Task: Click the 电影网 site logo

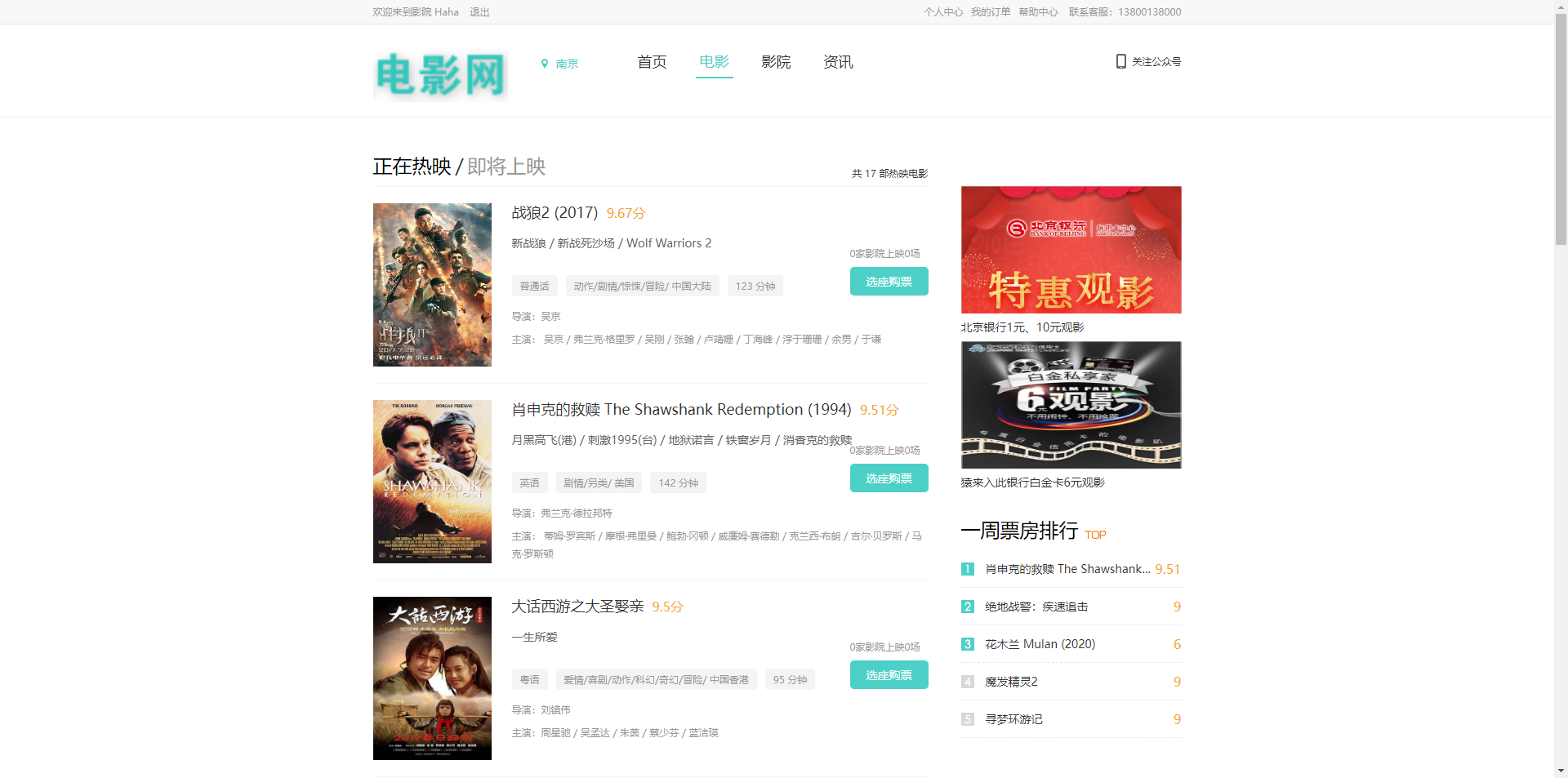Action: coord(440,75)
